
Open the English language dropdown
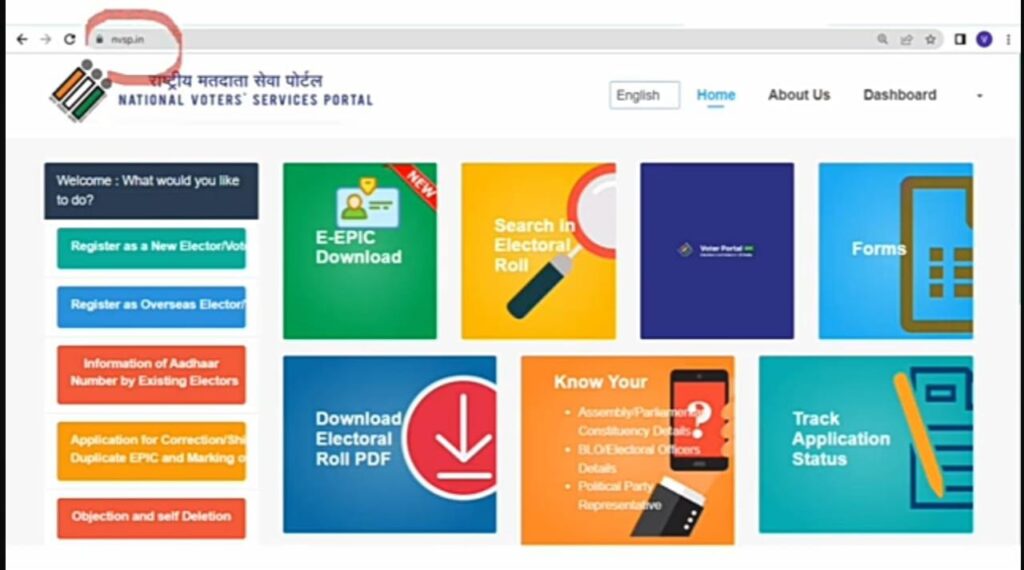pyautogui.click(x=645, y=95)
